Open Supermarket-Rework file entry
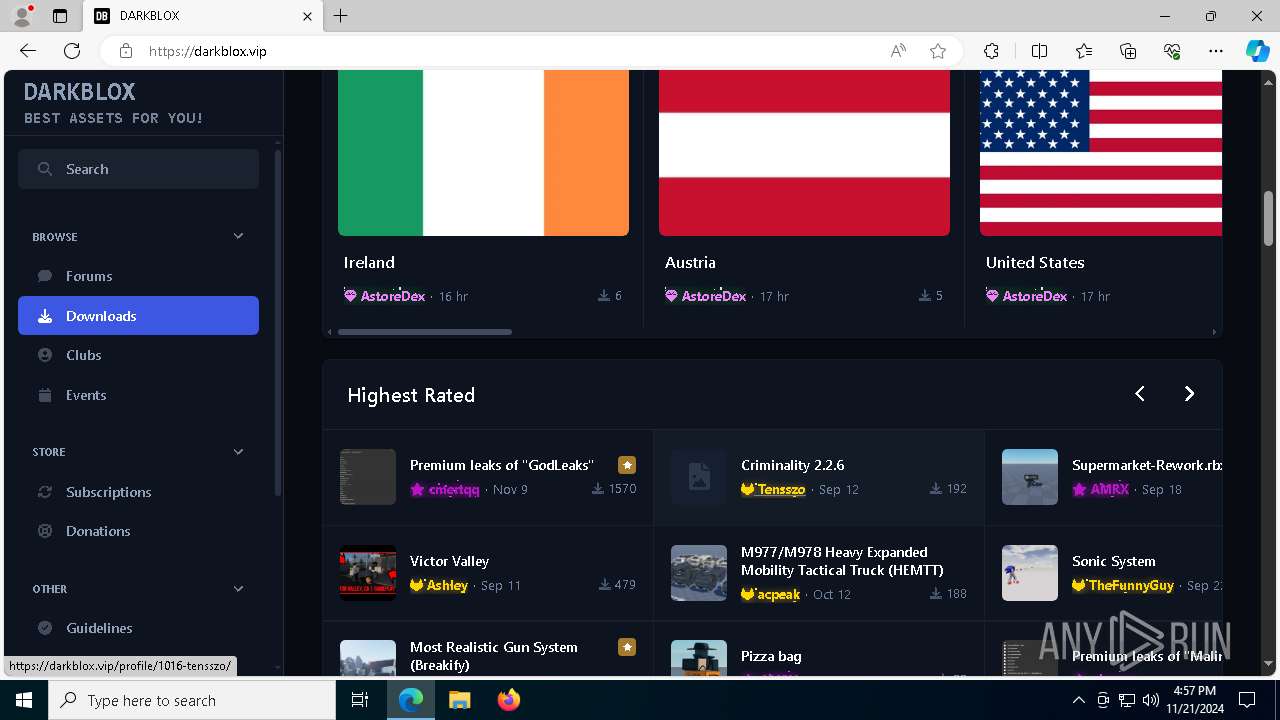Viewport: 1280px width, 720px height. click(1147, 465)
